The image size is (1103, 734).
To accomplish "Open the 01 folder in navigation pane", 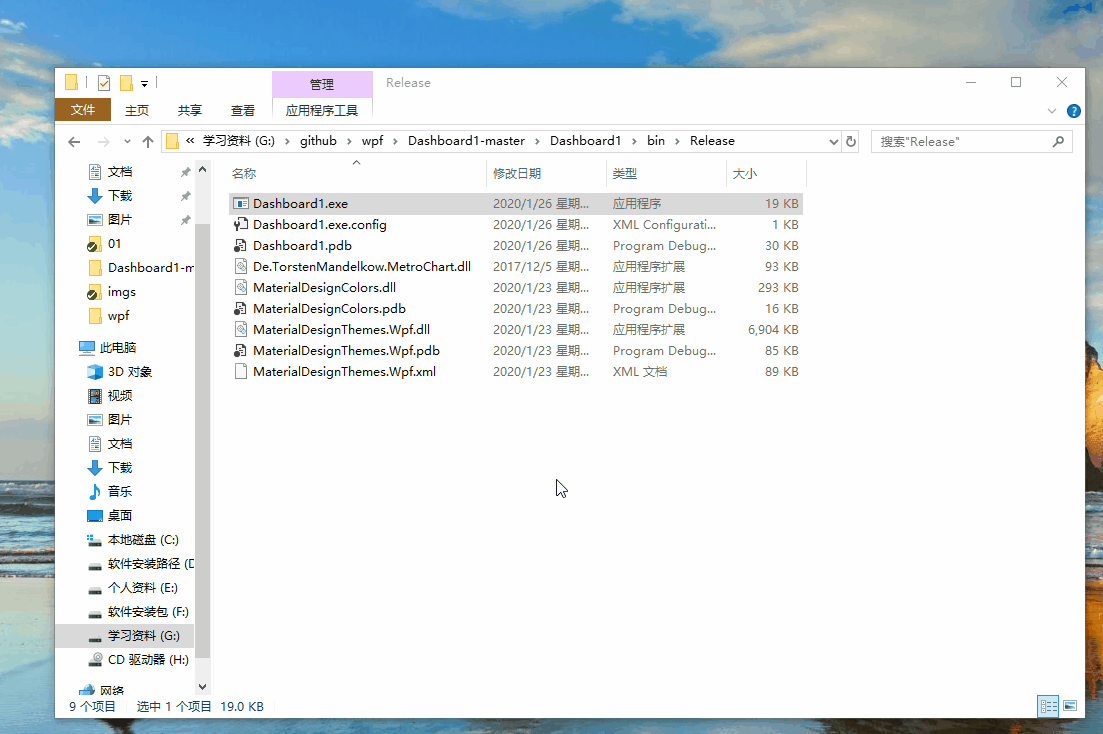I will [x=114, y=243].
